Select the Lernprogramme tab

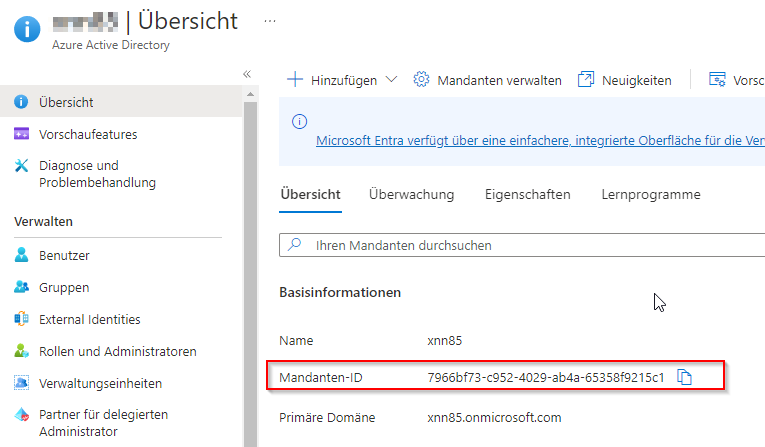click(x=650, y=195)
